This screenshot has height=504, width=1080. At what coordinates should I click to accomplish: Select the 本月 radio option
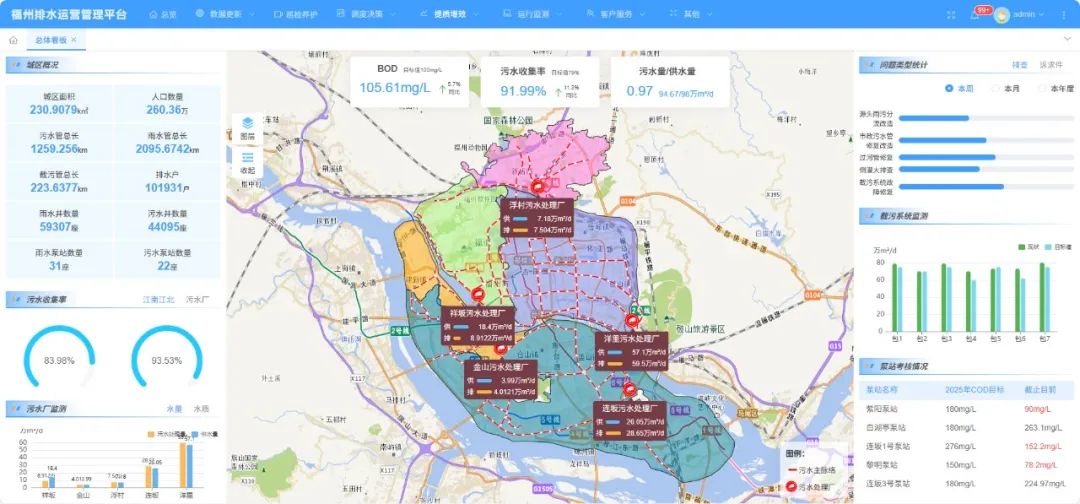tap(1006, 88)
